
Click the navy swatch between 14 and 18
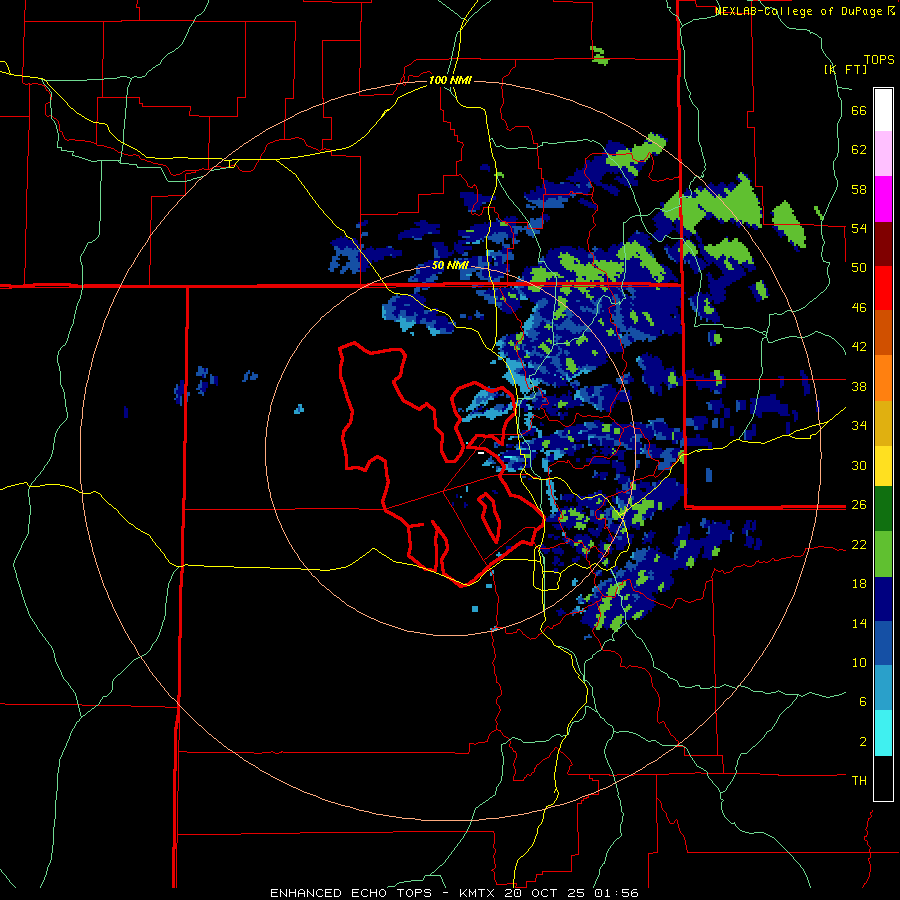pos(883,599)
